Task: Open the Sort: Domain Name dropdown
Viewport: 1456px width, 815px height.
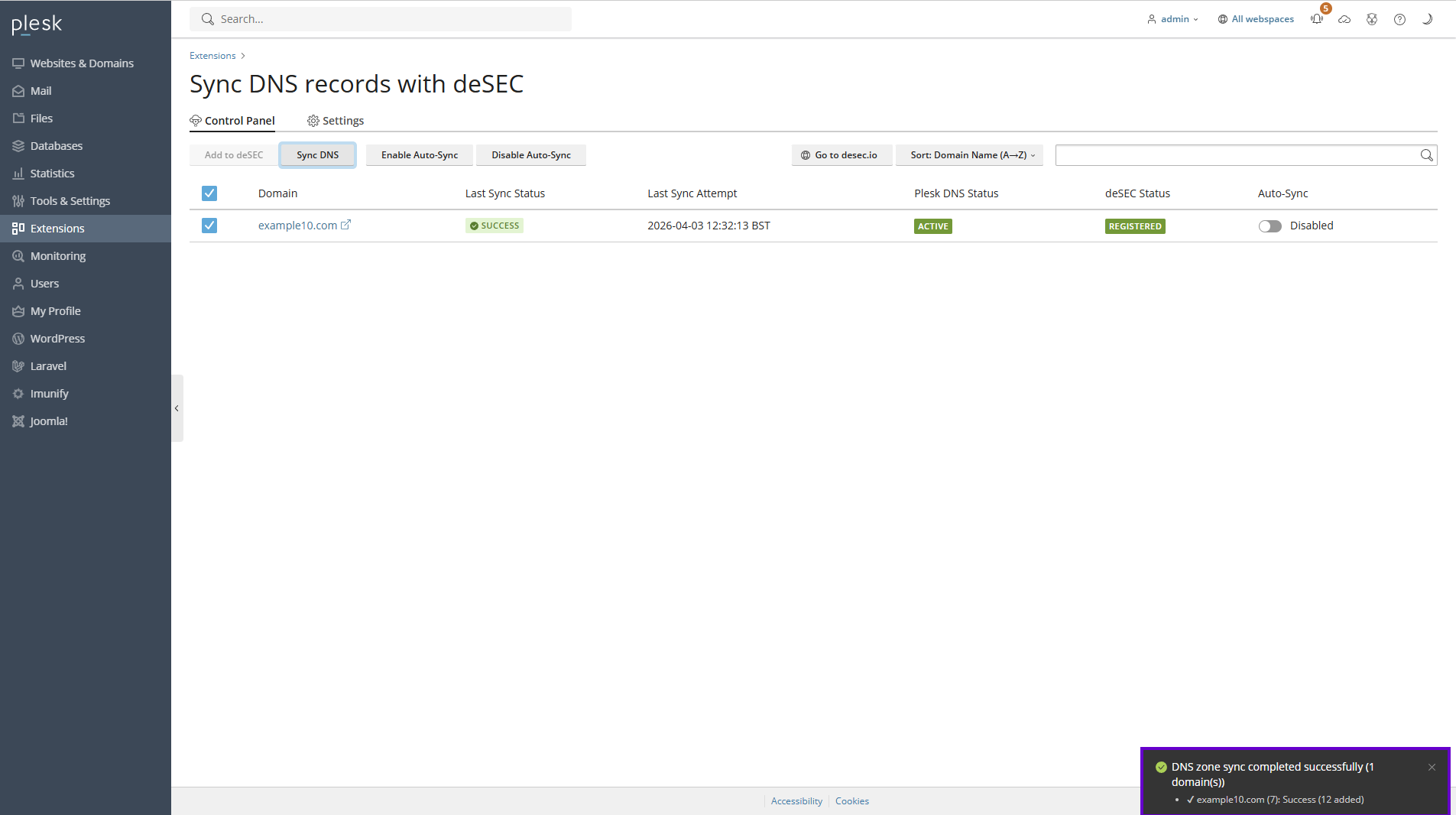Action: tap(969, 154)
